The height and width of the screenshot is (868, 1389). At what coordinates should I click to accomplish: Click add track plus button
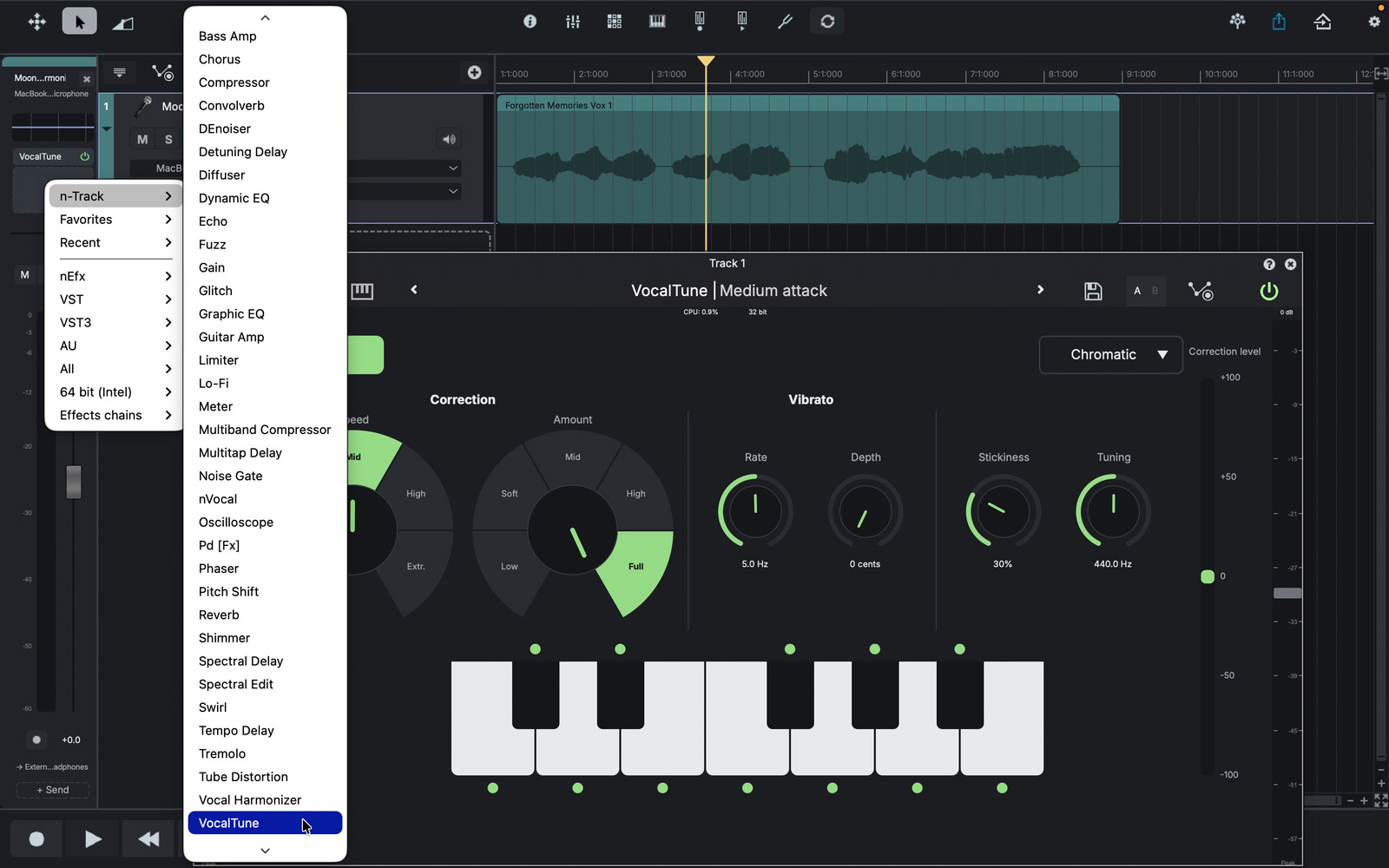(474, 72)
